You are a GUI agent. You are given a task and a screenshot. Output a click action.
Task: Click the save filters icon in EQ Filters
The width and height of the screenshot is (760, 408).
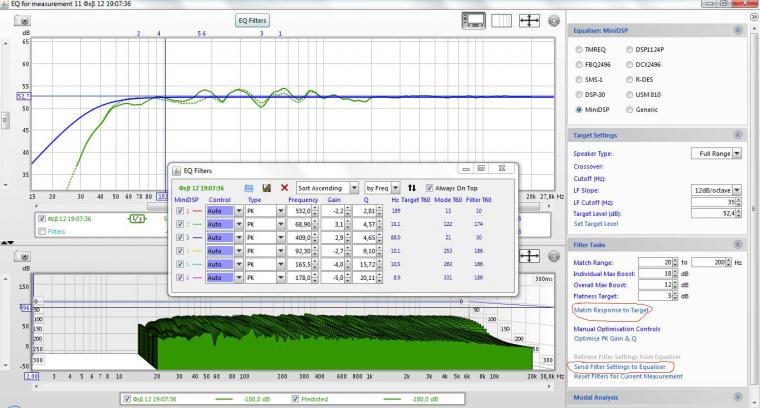point(267,187)
